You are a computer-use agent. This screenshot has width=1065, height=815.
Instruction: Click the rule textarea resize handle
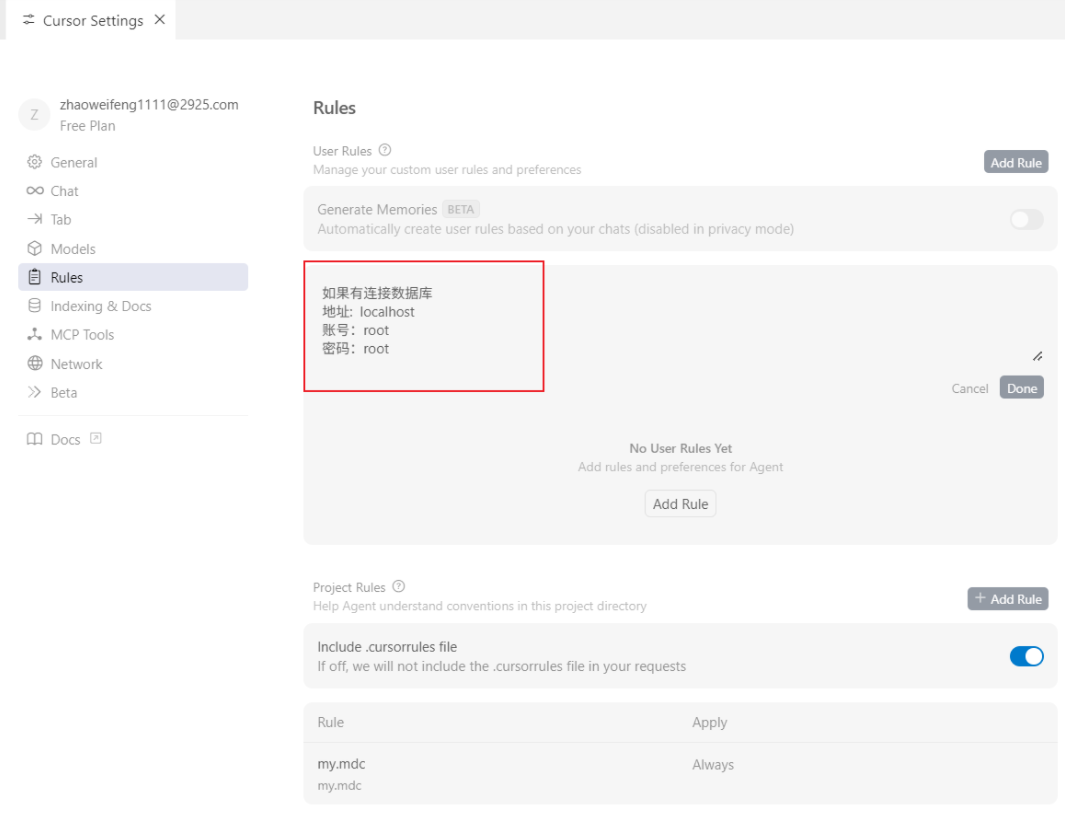click(x=1037, y=356)
